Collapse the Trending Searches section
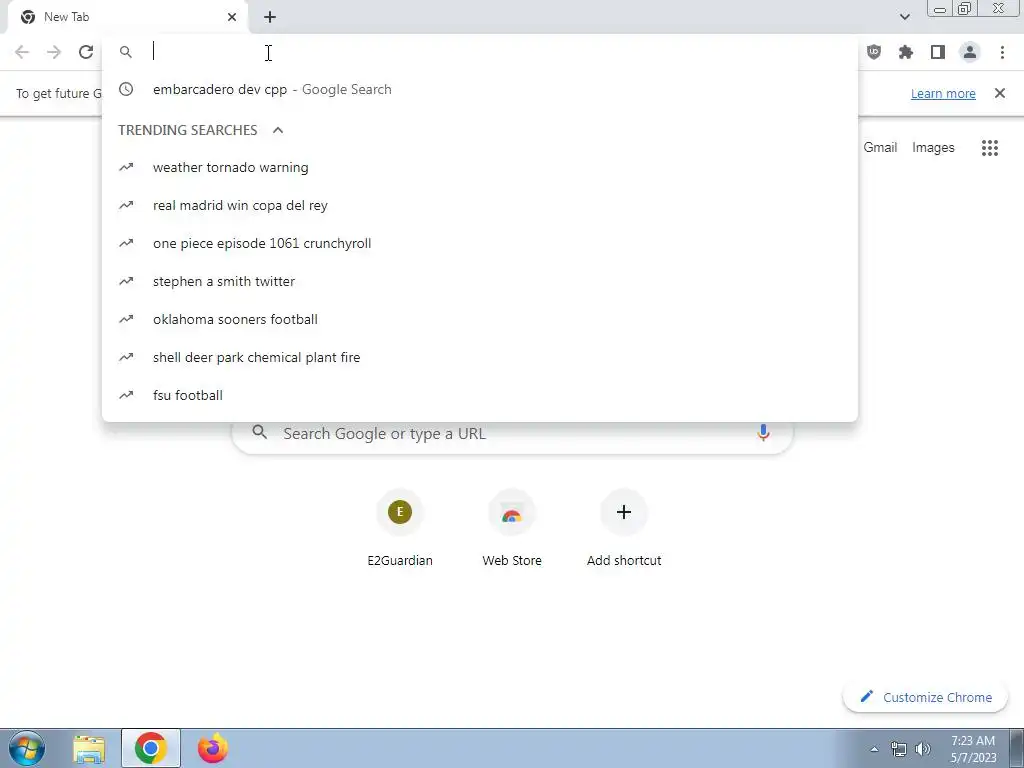This screenshot has height=768, width=1024. pos(278,130)
